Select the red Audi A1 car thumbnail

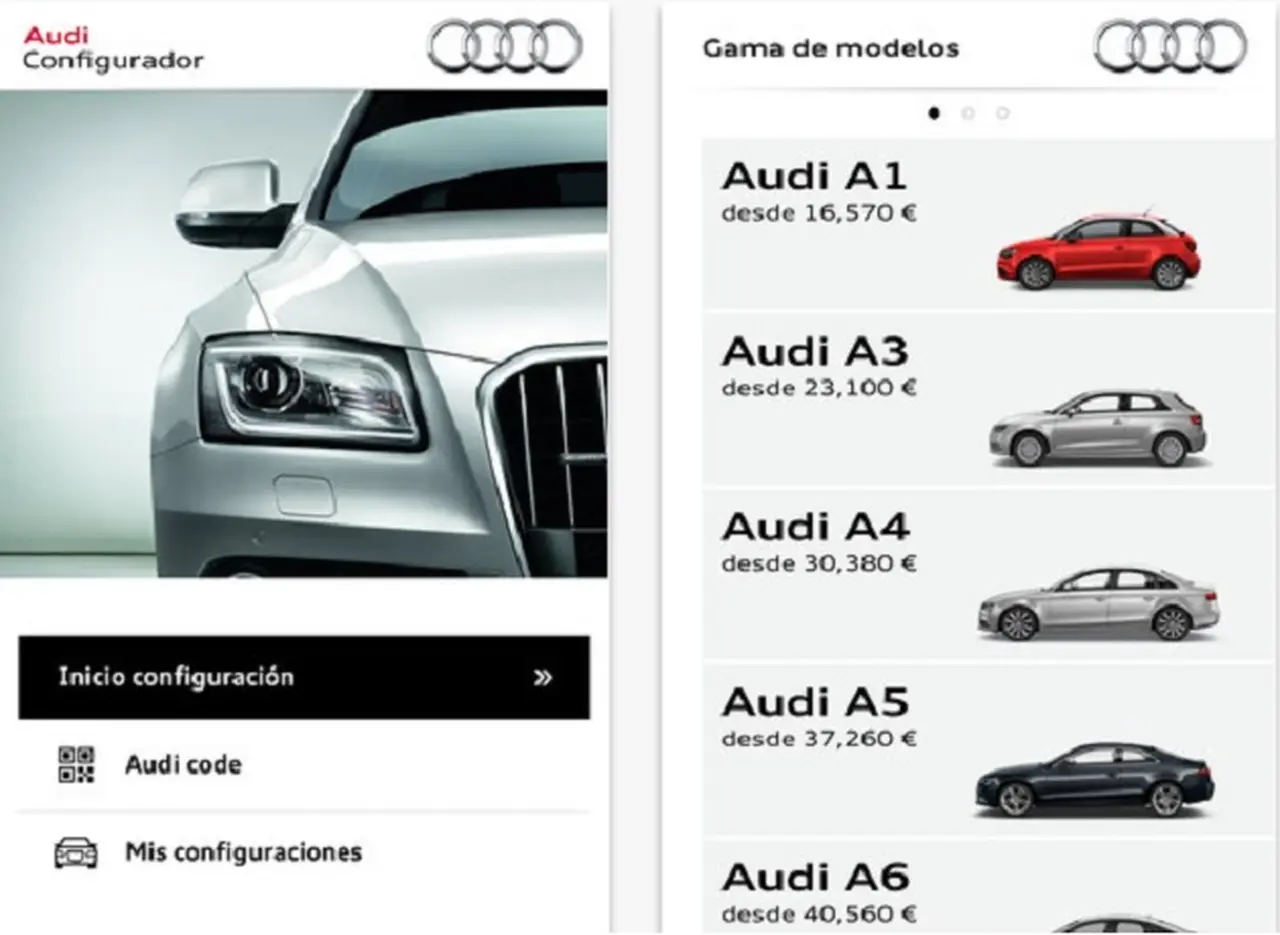coord(1099,251)
